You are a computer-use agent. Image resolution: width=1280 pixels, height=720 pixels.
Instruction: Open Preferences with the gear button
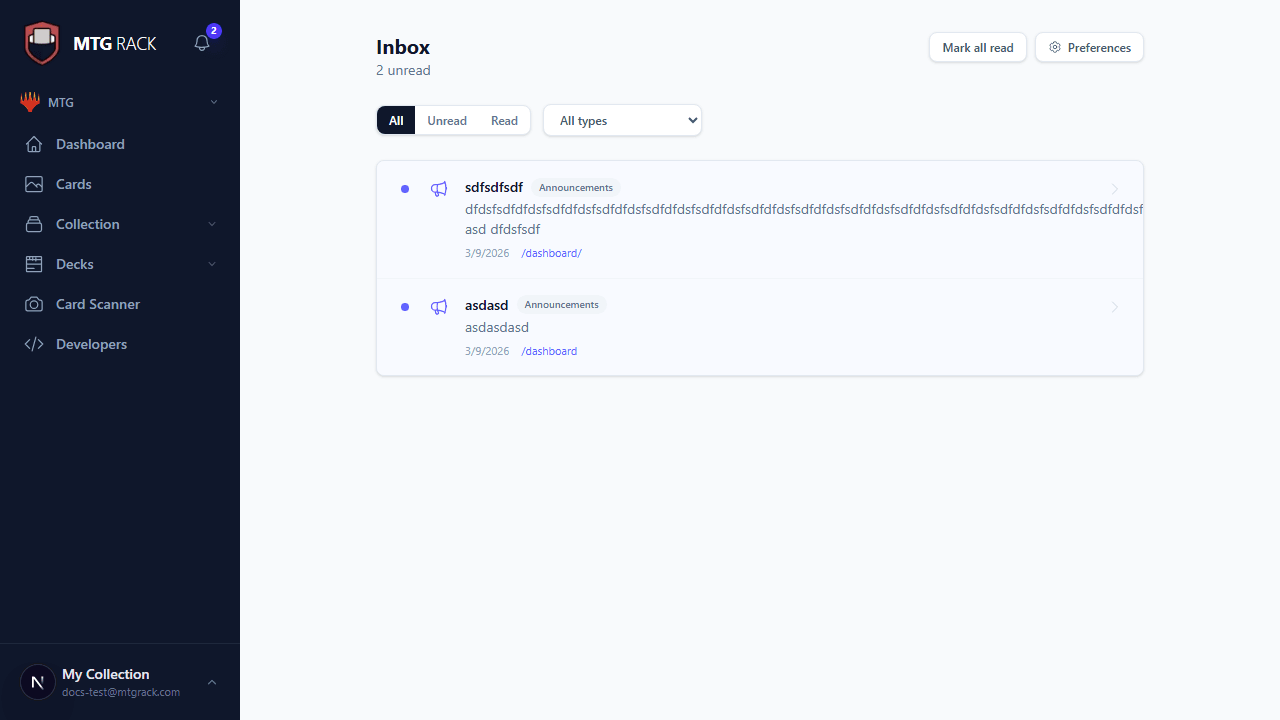coord(1089,47)
